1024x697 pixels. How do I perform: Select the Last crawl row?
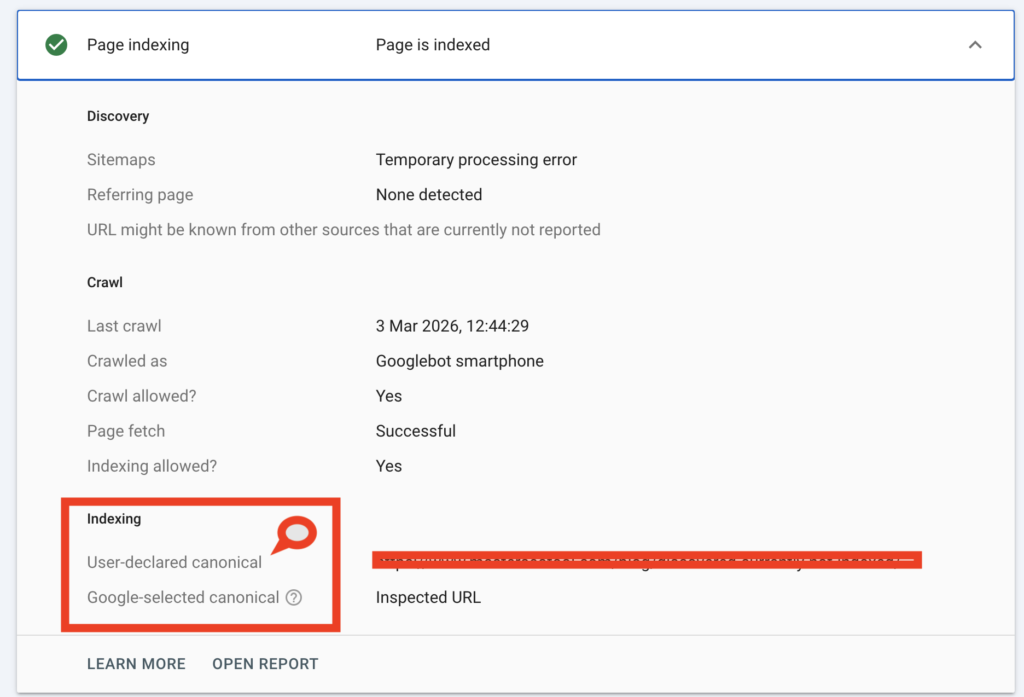[124, 325]
